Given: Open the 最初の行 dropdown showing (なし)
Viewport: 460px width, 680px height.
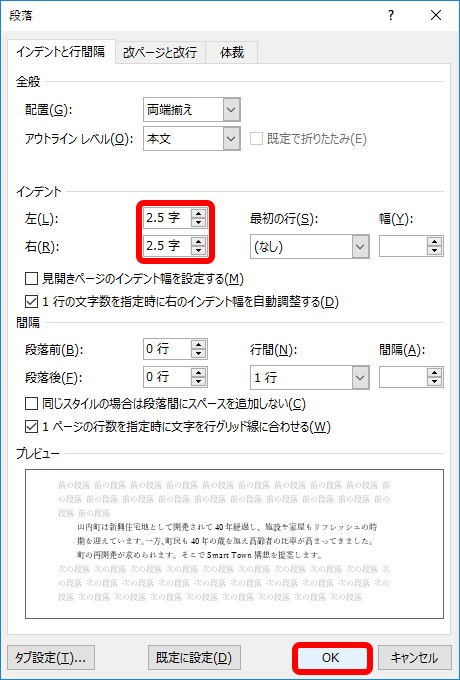Looking at the screenshot, I should pos(310,247).
